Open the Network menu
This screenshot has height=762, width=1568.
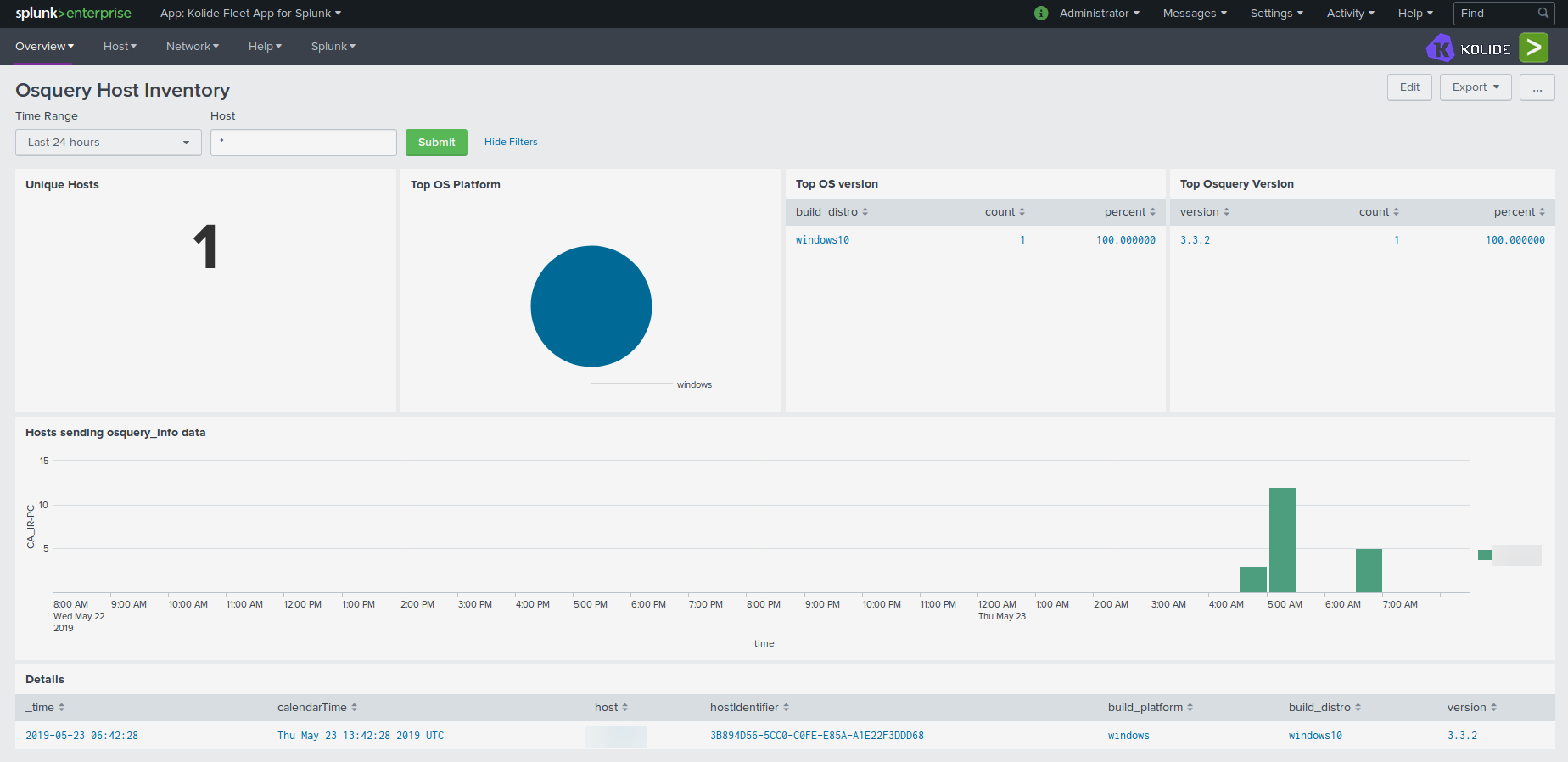pos(193,47)
